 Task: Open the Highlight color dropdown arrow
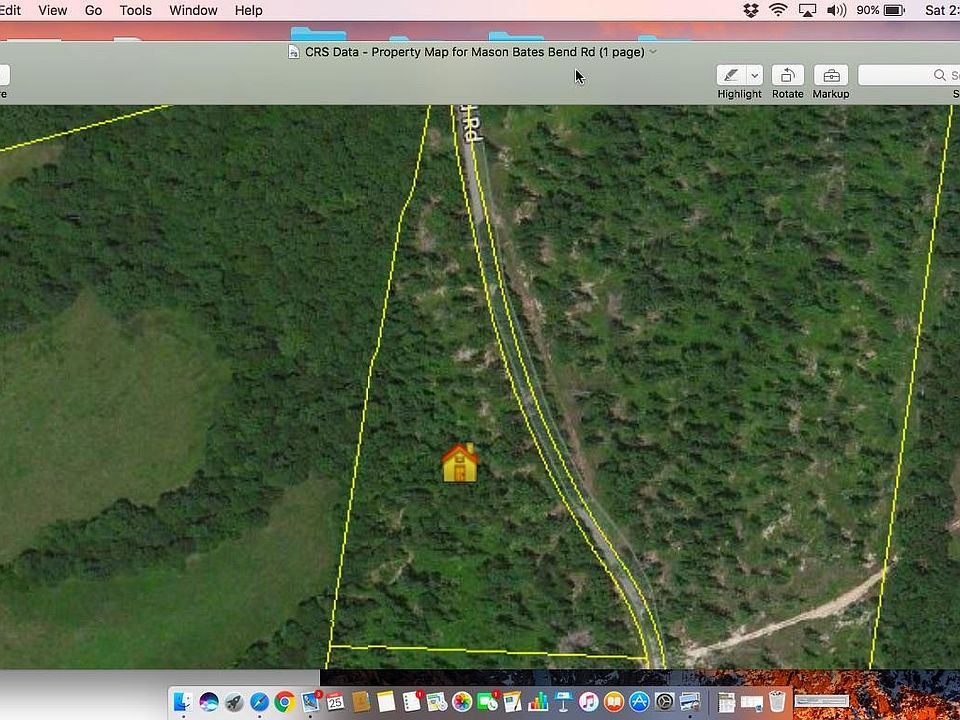pos(755,75)
